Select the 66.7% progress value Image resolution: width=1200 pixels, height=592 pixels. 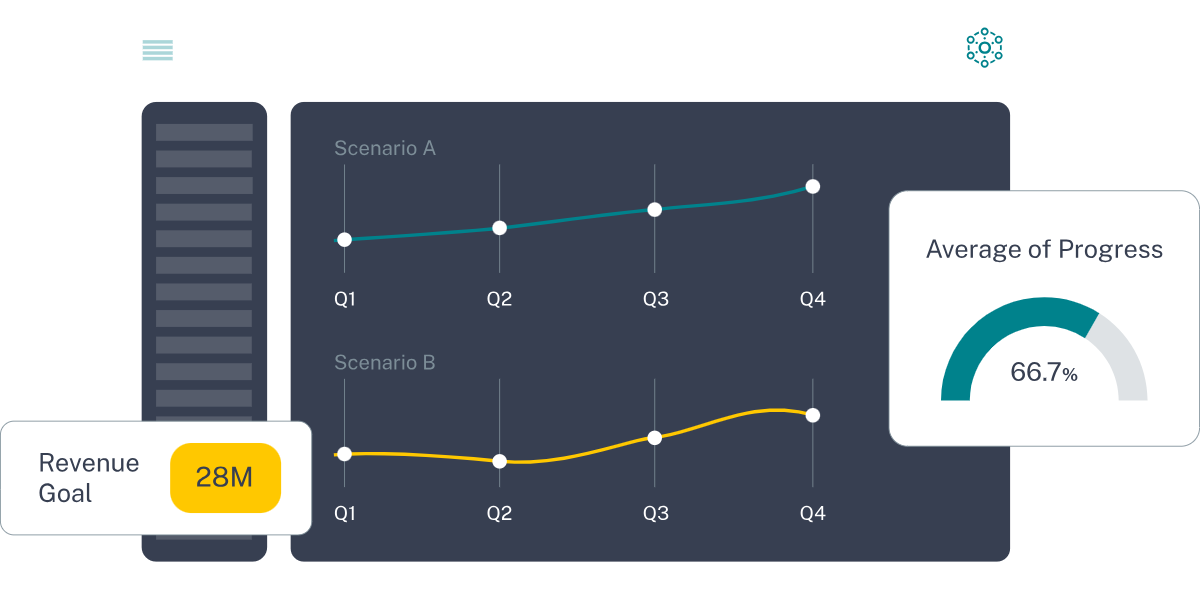click(1043, 373)
